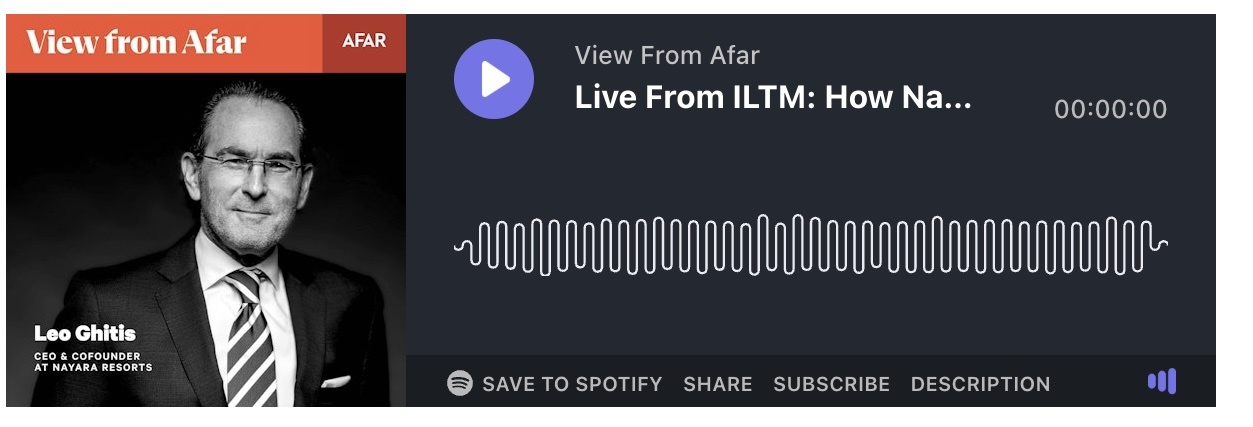This screenshot has height=427, width=1253.
Task: Seek to the end of the waveform
Action: pyautogui.click(x=1160, y=245)
